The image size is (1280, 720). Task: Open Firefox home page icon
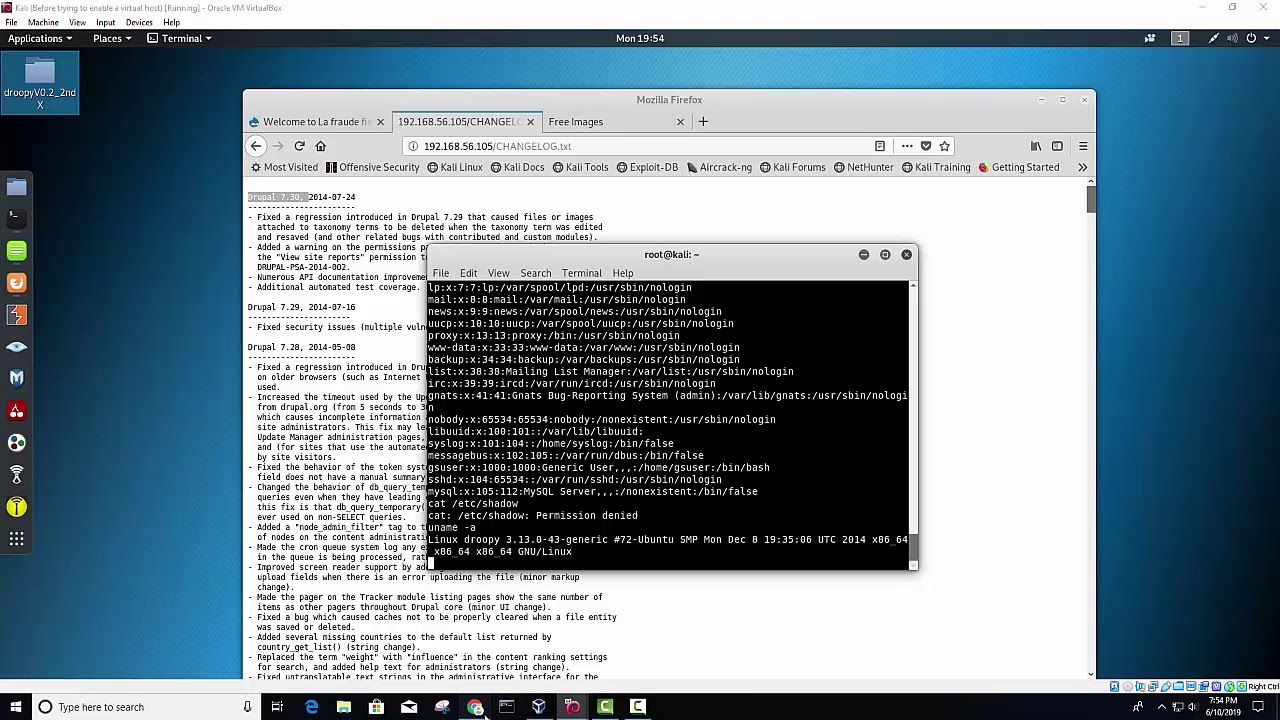[x=320, y=146]
